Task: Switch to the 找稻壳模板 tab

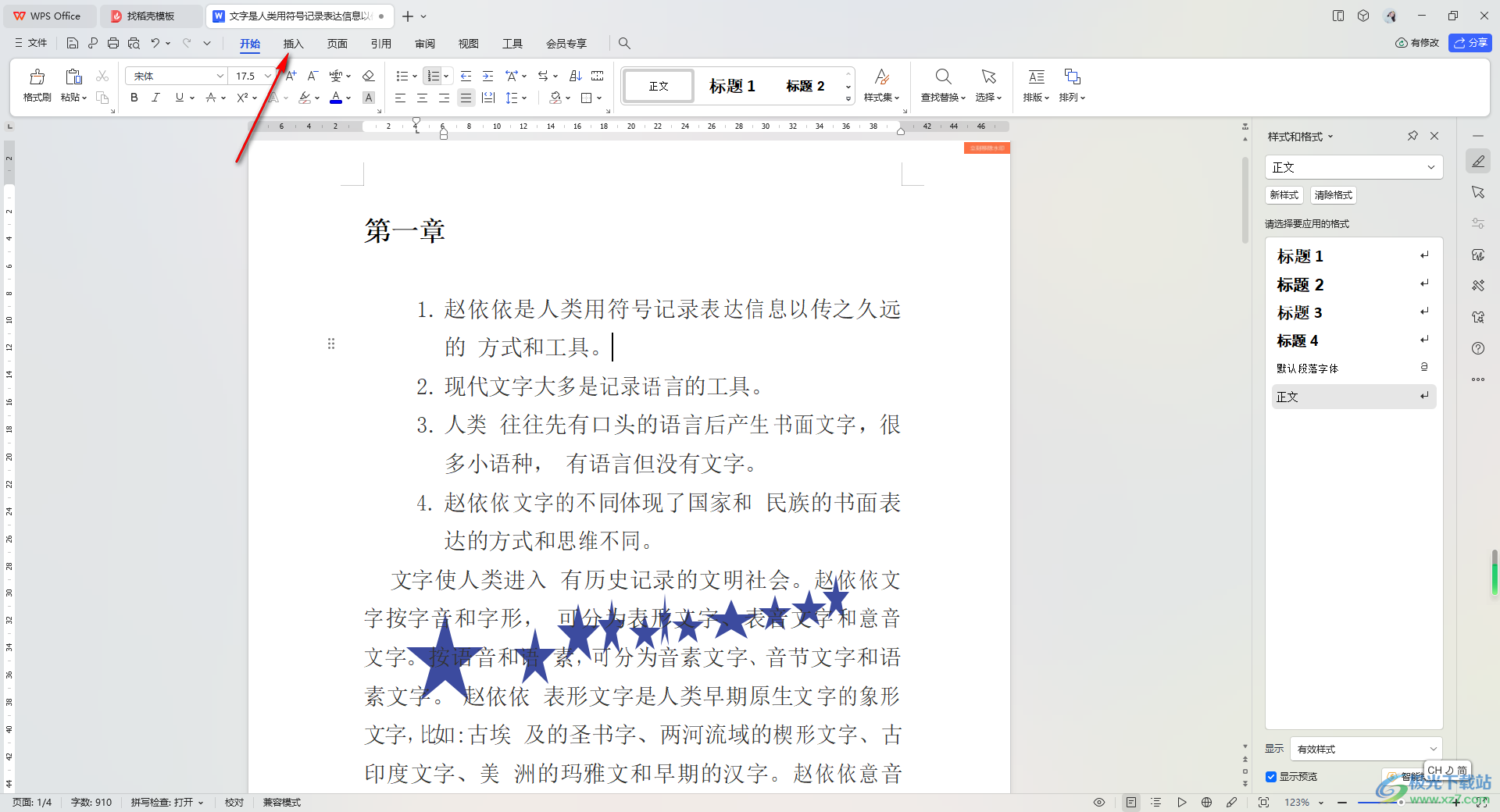Action: pyautogui.click(x=150, y=16)
